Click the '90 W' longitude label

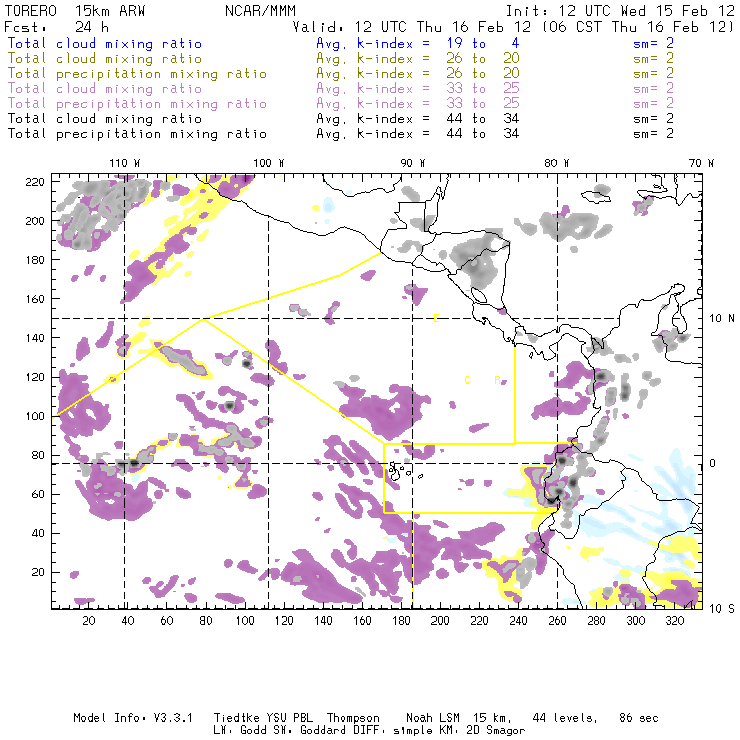pyautogui.click(x=412, y=163)
